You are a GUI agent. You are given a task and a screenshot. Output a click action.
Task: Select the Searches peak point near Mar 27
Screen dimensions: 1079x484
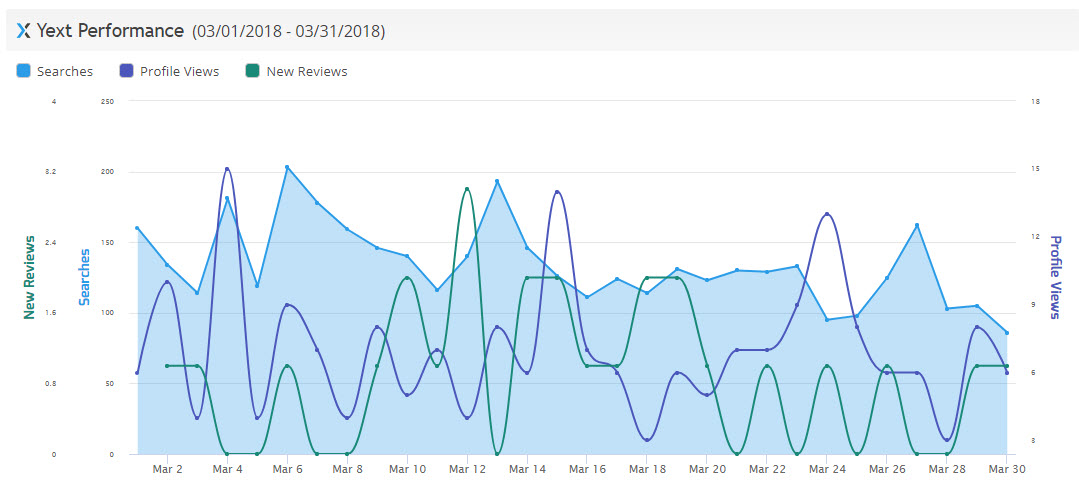(917, 225)
